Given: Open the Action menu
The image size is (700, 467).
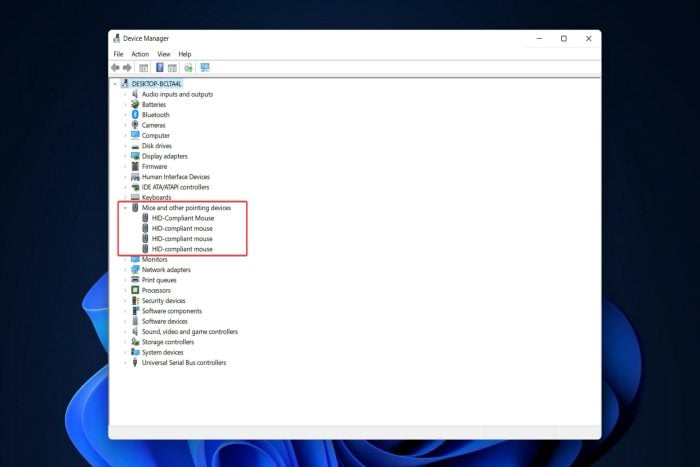Looking at the screenshot, I should [140, 54].
